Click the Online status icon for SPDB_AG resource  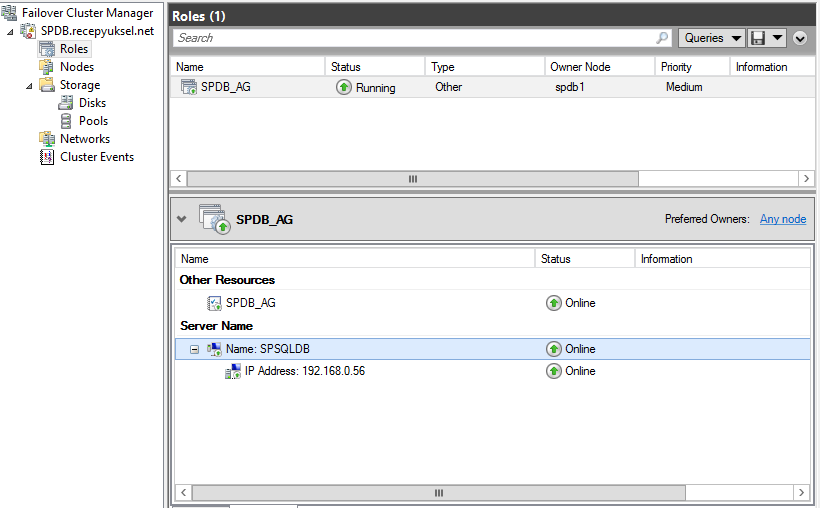coord(554,303)
